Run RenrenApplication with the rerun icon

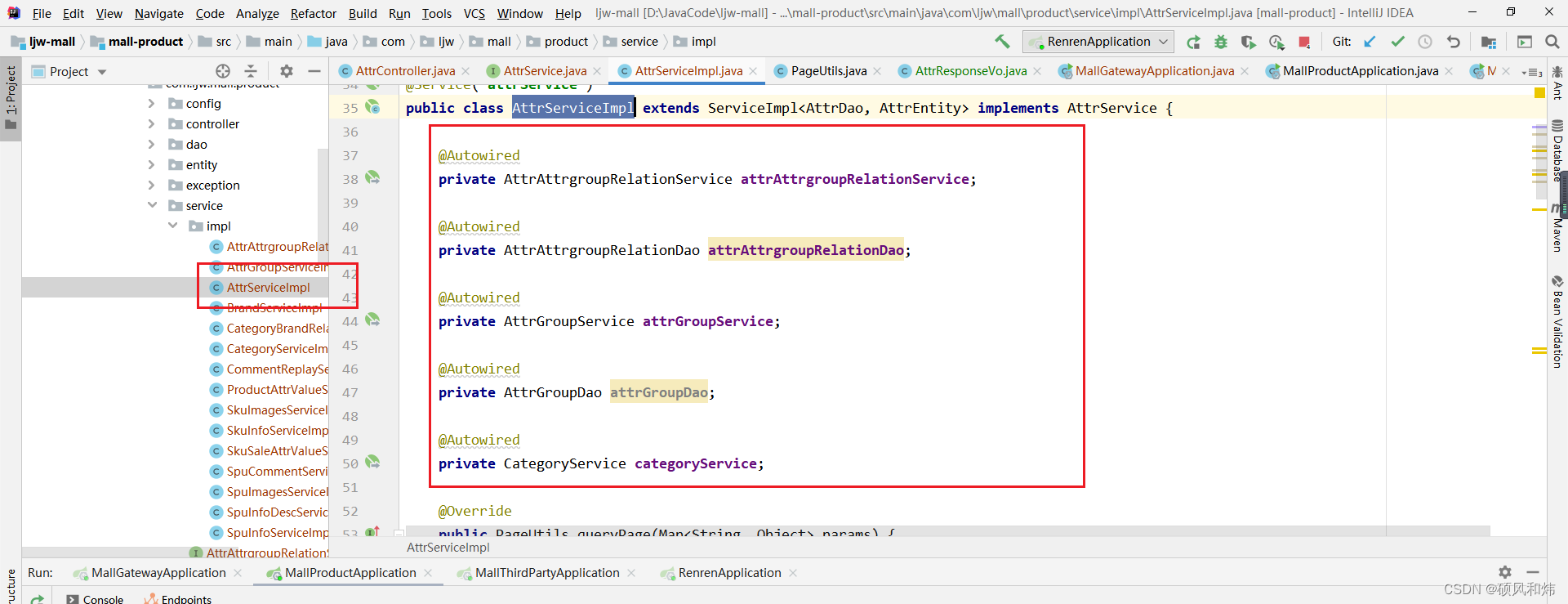[1193, 42]
